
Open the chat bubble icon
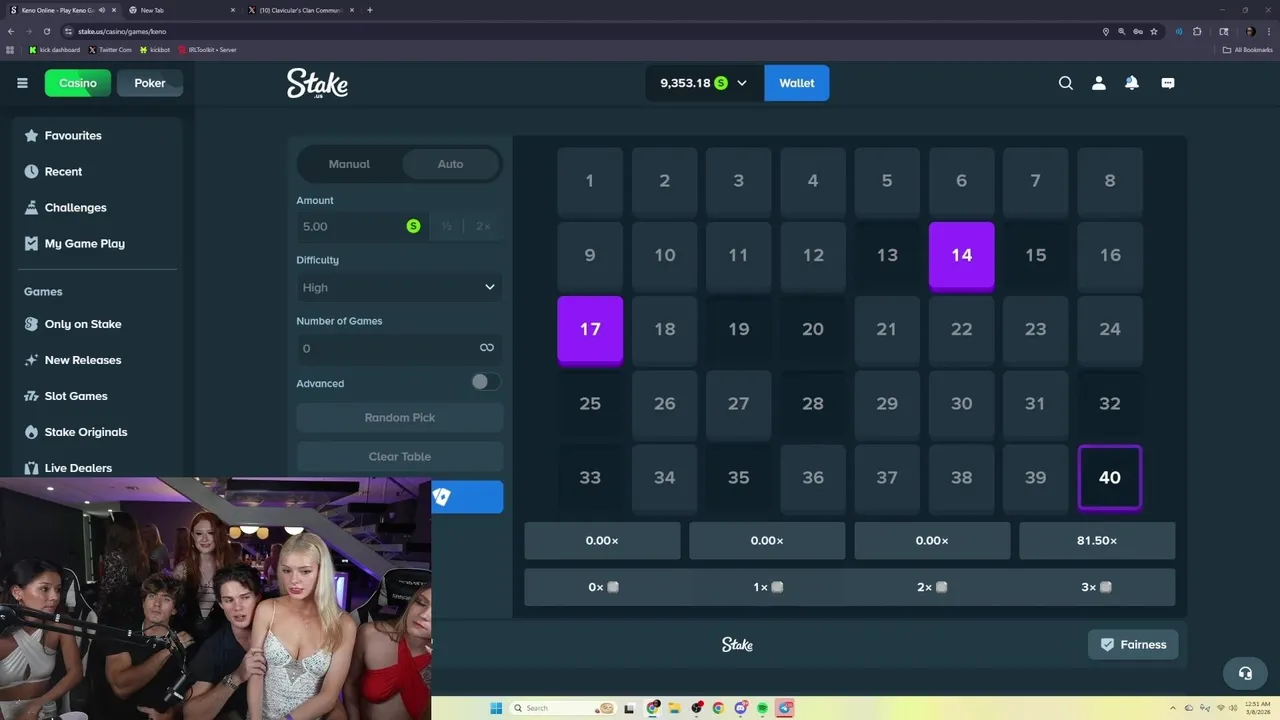[x=1168, y=83]
